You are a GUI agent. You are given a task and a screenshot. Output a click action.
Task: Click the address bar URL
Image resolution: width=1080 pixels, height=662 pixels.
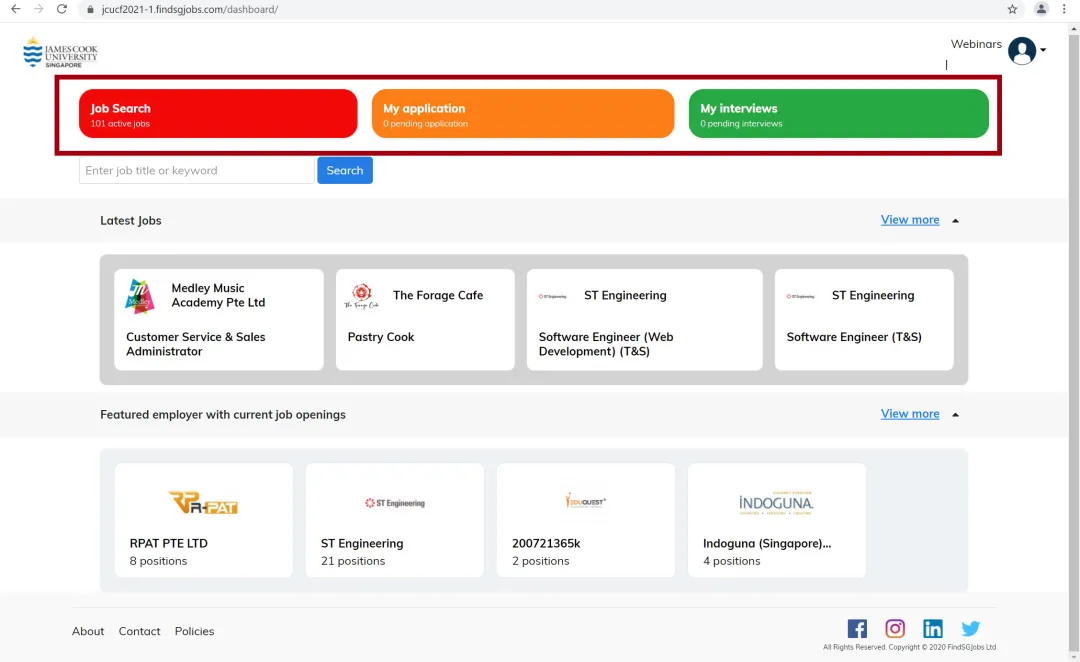click(x=189, y=9)
